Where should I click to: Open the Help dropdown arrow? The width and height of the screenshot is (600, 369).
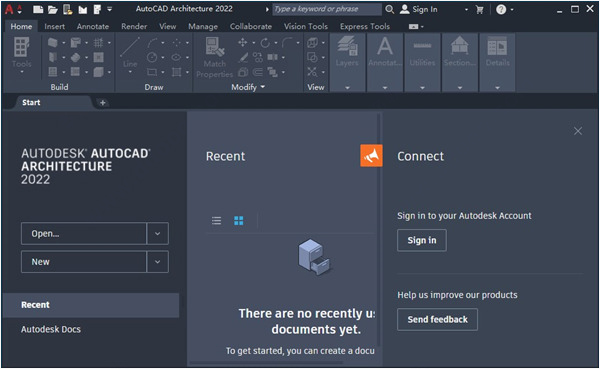[x=512, y=10]
